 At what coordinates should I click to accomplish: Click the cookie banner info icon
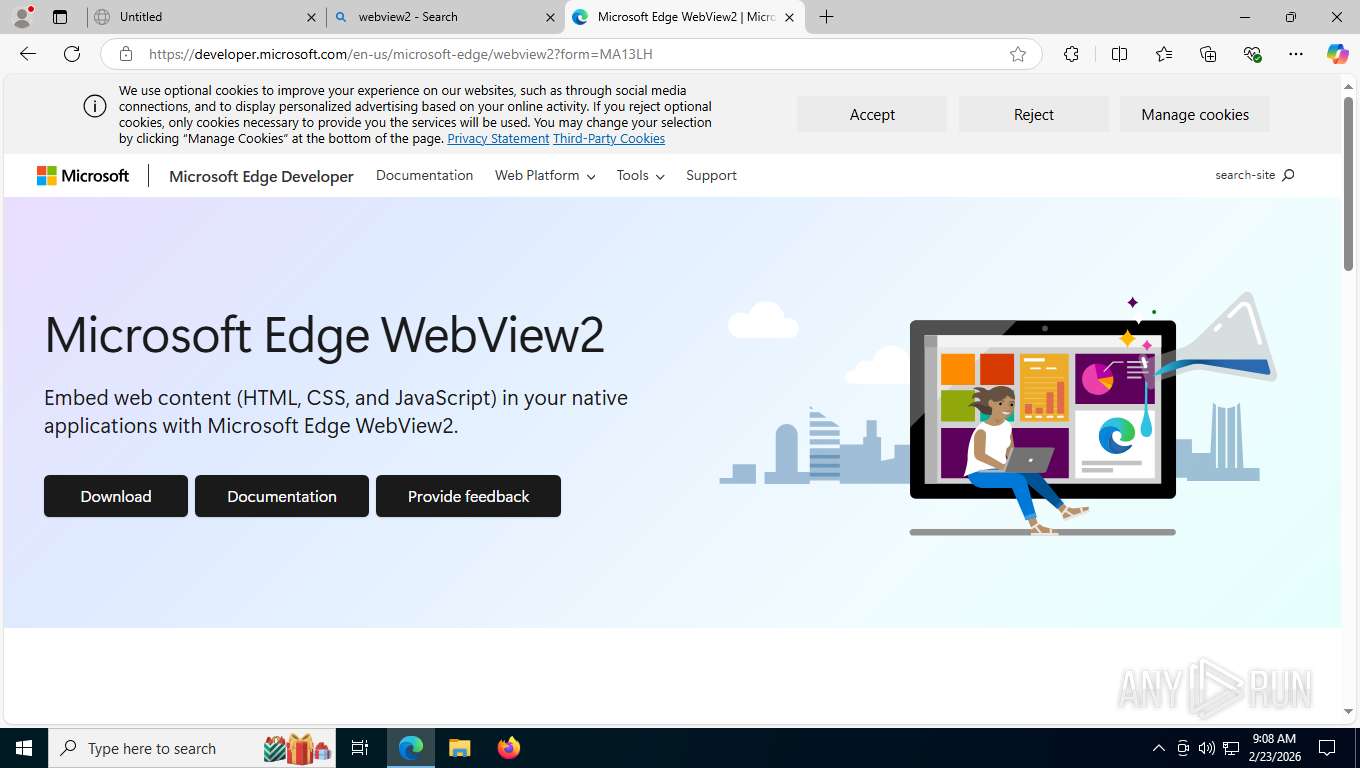(x=95, y=107)
